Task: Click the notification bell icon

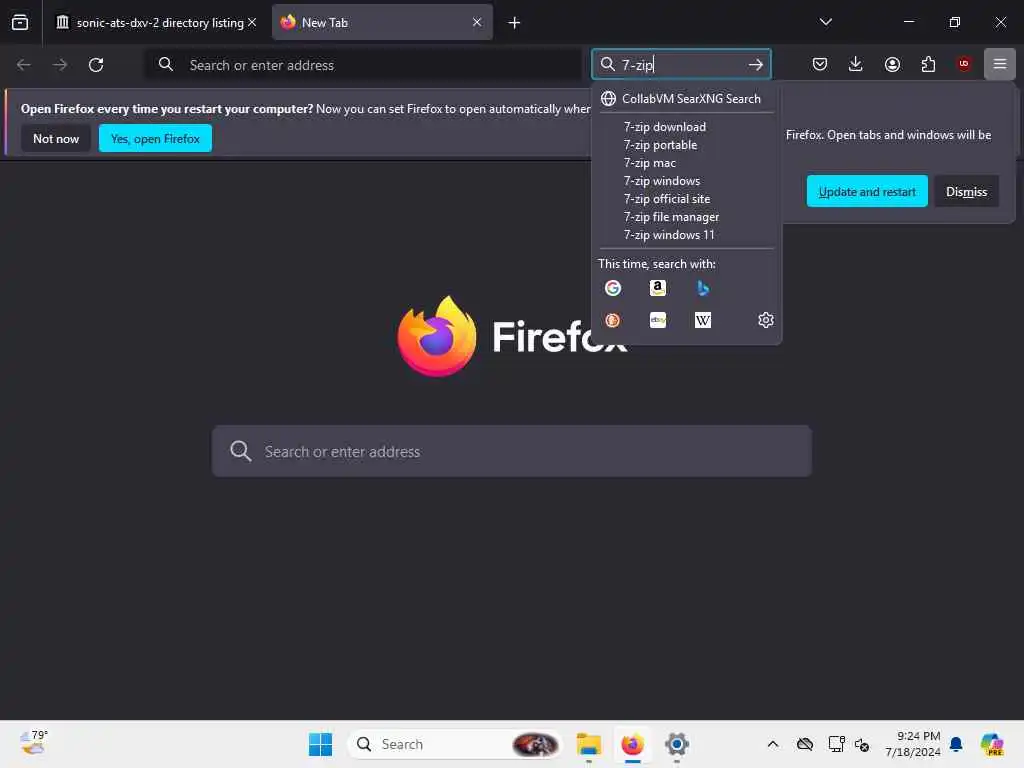Action: pyautogui.click(x=956, y=744)
